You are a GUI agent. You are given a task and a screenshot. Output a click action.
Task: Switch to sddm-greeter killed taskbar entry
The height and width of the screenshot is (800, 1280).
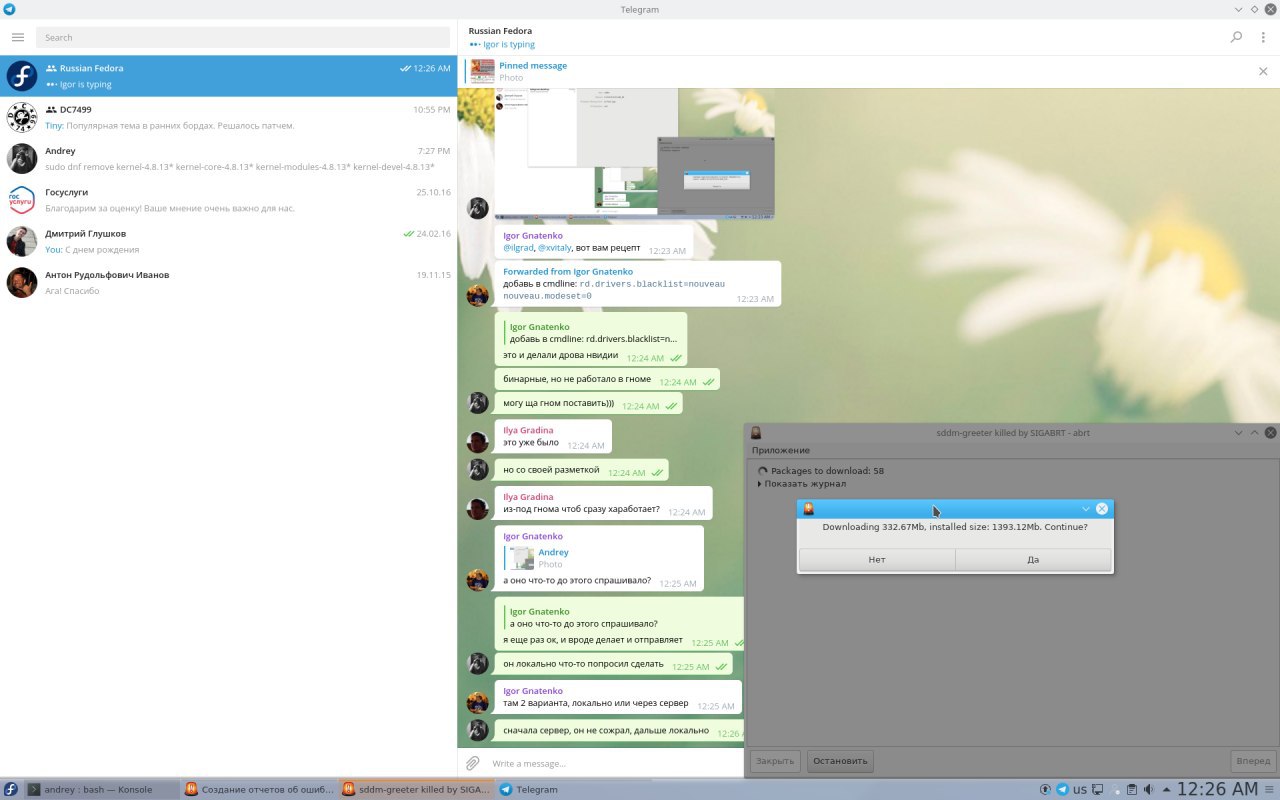click(417, 789)
